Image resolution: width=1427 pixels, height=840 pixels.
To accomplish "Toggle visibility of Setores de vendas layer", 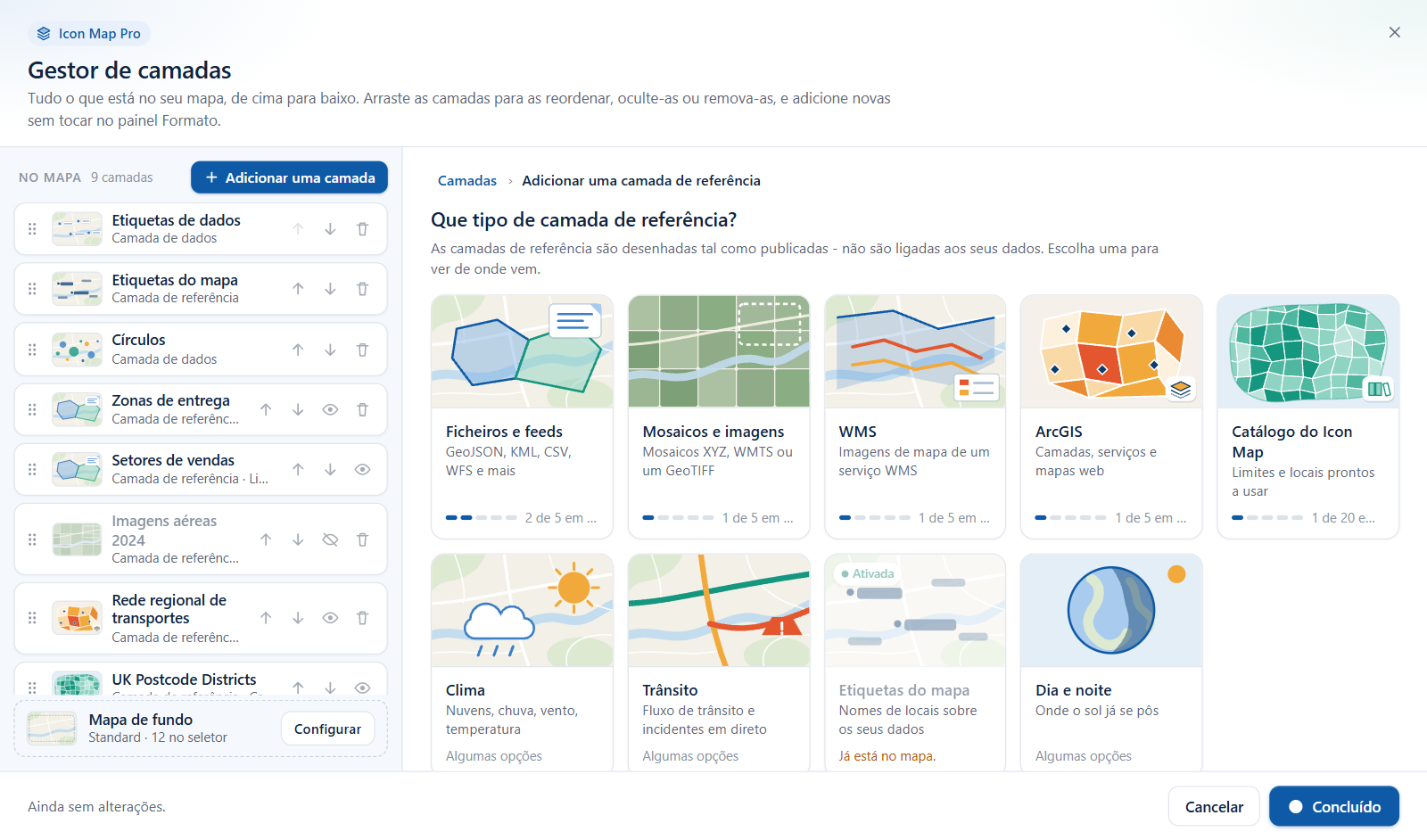I will (362, 469).
